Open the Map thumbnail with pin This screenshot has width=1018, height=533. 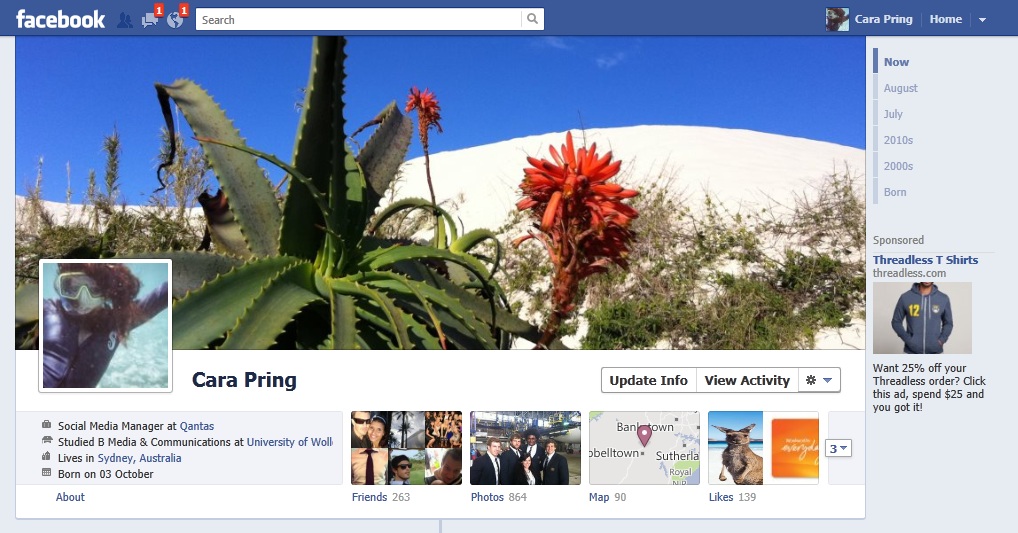point(644,448)
